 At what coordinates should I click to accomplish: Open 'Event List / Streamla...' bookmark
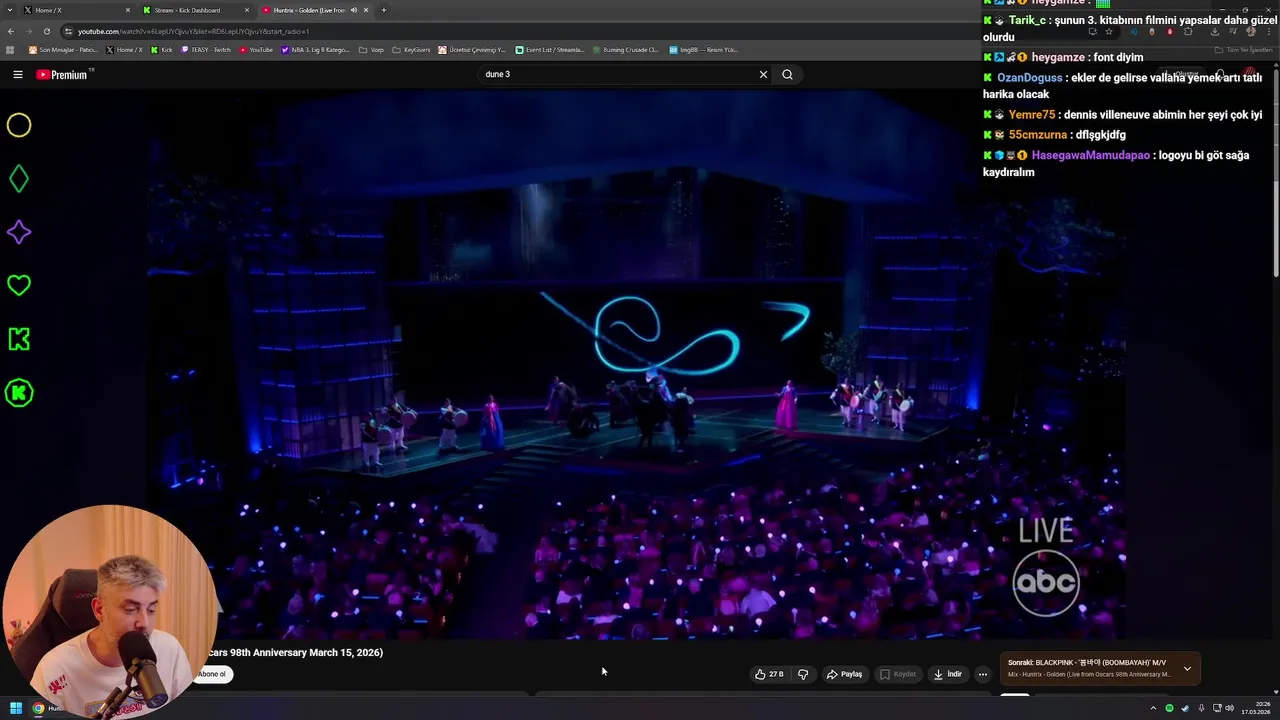coord(550,49)
